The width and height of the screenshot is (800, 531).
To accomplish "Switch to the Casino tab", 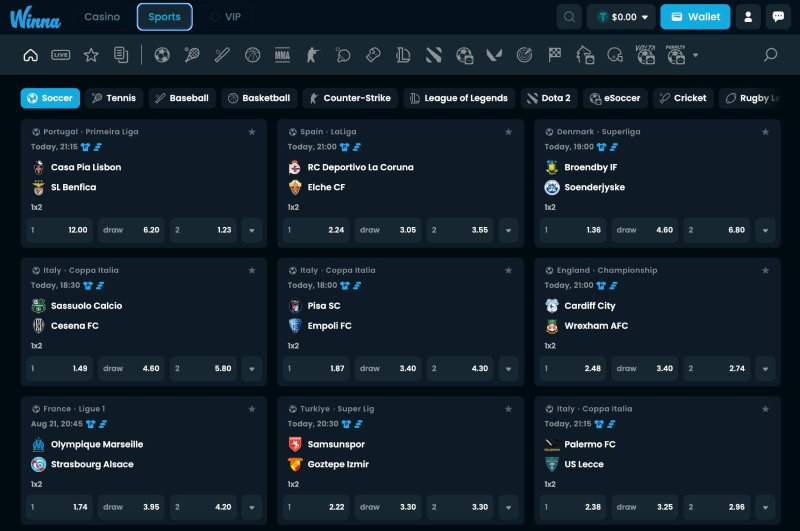I will [x=102, y=17].
